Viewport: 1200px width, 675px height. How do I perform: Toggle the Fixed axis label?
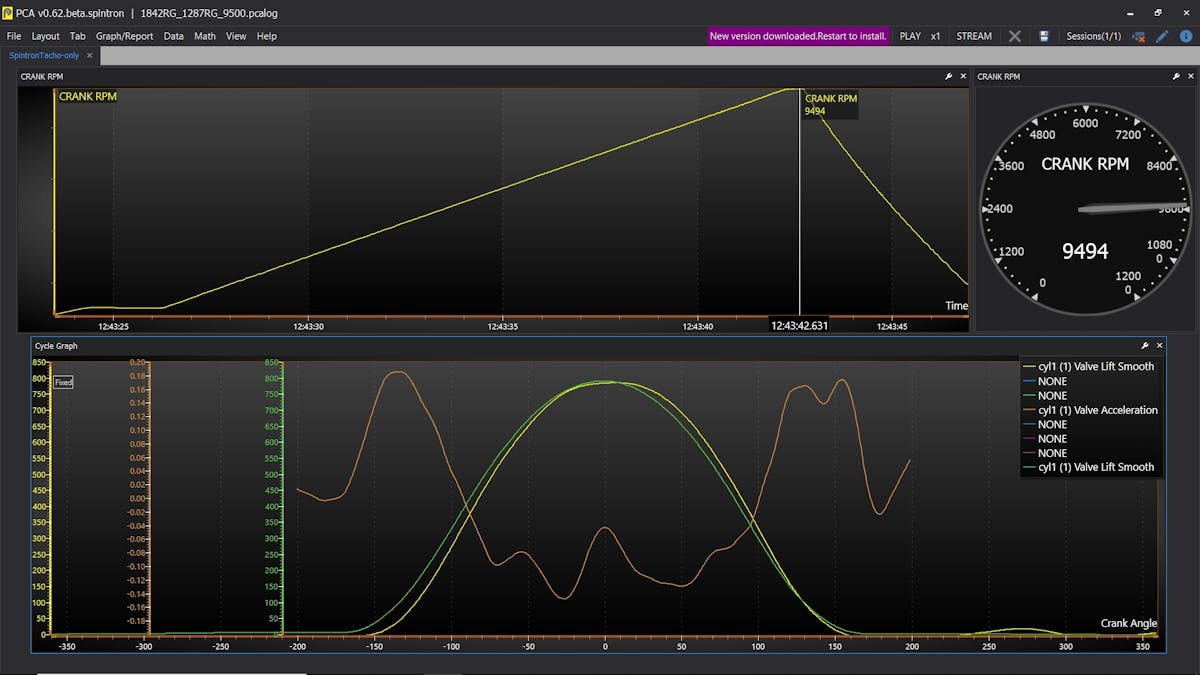[x=63, y=382]
